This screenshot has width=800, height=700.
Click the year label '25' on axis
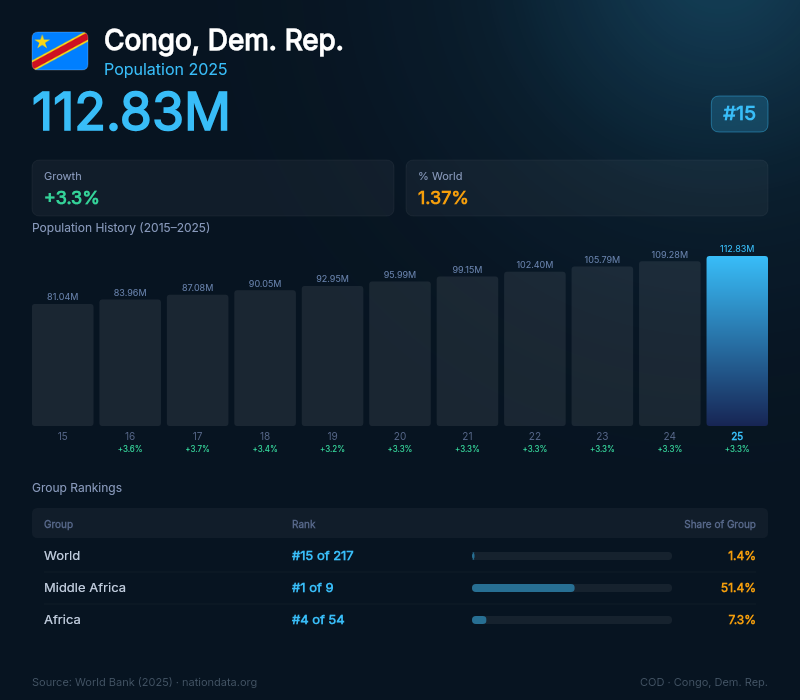(737, 436)
